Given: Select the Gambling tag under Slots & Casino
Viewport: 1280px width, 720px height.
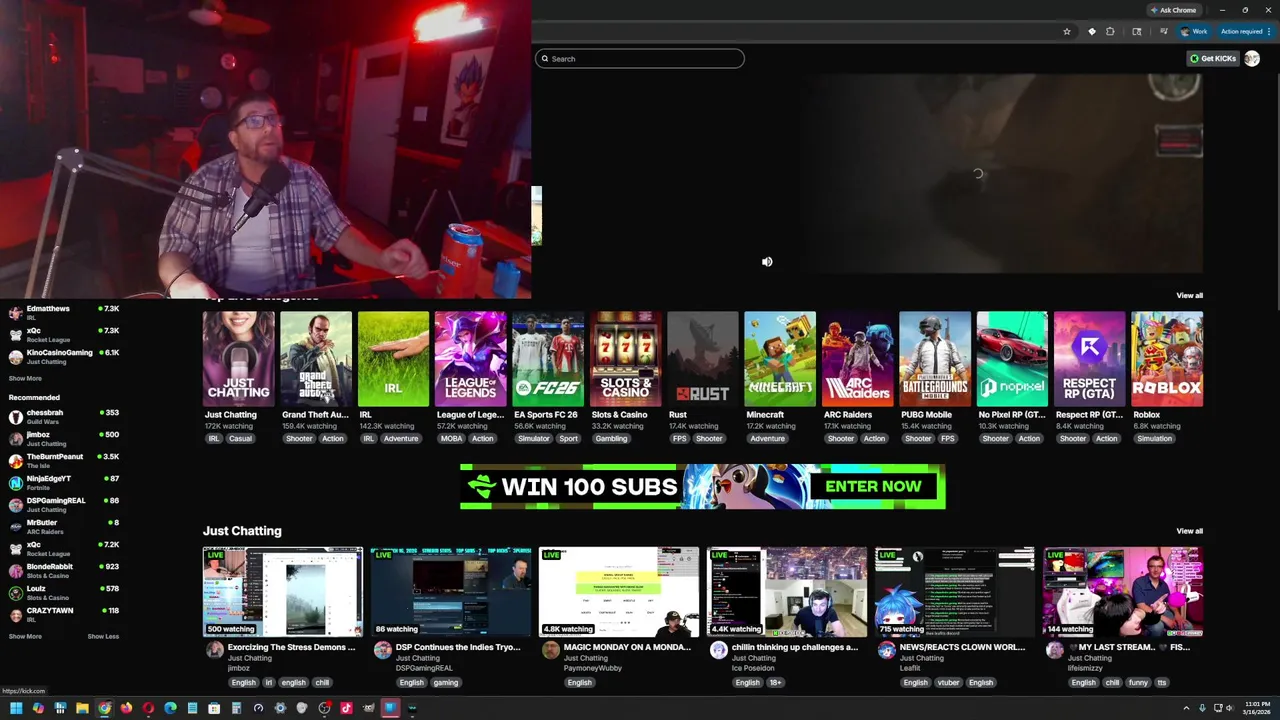Looking at the screenshot, I should click(x=611, y=438).
